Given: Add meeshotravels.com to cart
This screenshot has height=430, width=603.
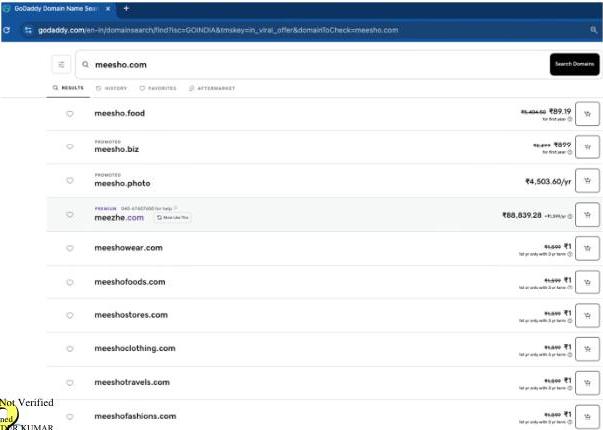Looking at the screenshot, I should (587, 383).
